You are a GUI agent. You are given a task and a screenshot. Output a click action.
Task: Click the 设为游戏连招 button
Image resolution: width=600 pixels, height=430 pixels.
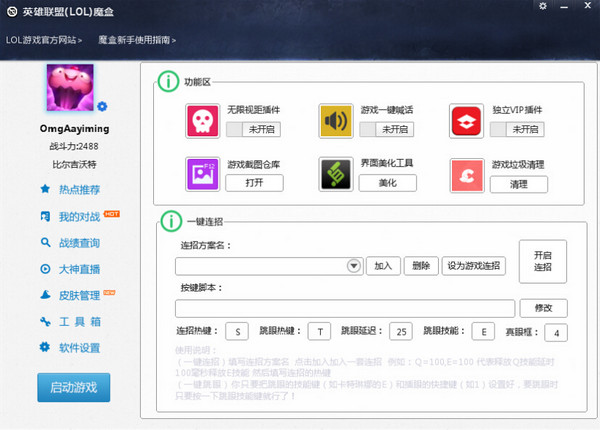click(474, 266)
